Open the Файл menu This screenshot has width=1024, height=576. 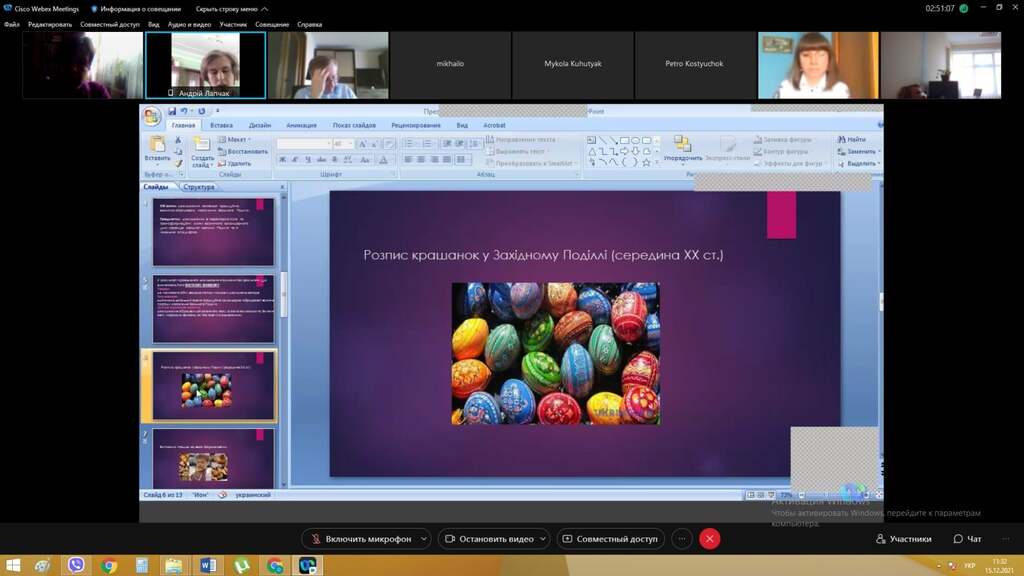pyautogui.click(x=12, y=24)
